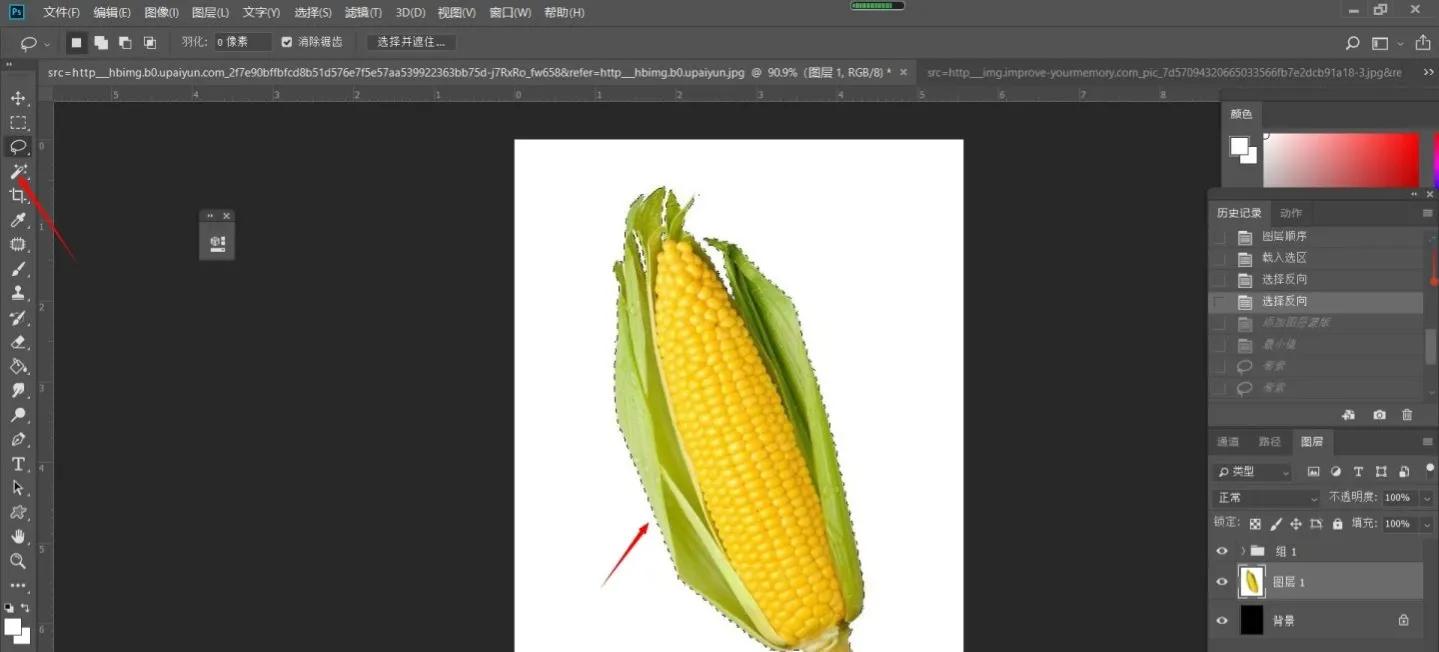Viewport: 1439px width, 652px height.
Task: Open the 图像(I) menu
Action: (161, 12)
